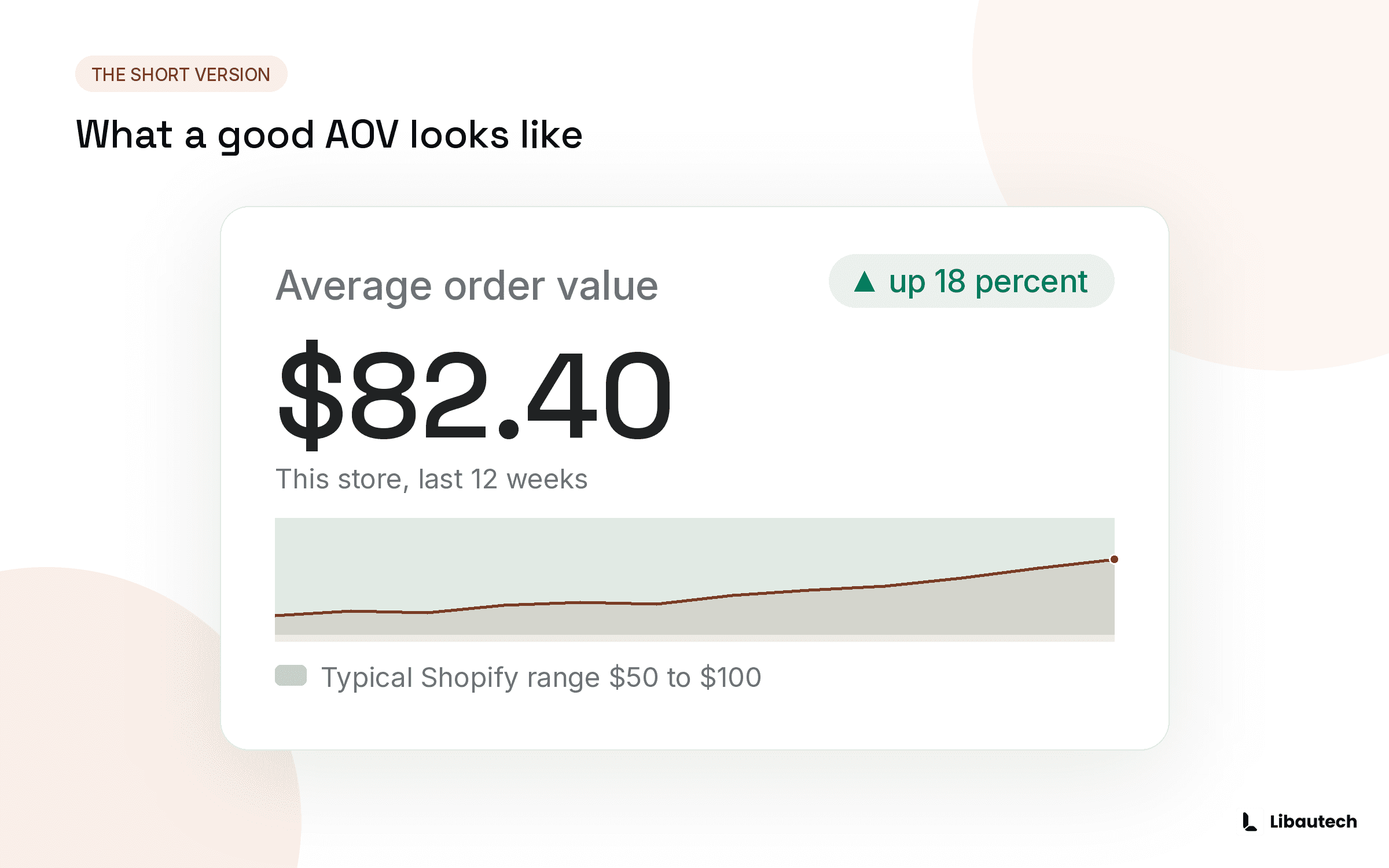This screenshot has height=868, width=1389.
Task: Click the word 'percent' in the badge
Action: pos(1031,283)
